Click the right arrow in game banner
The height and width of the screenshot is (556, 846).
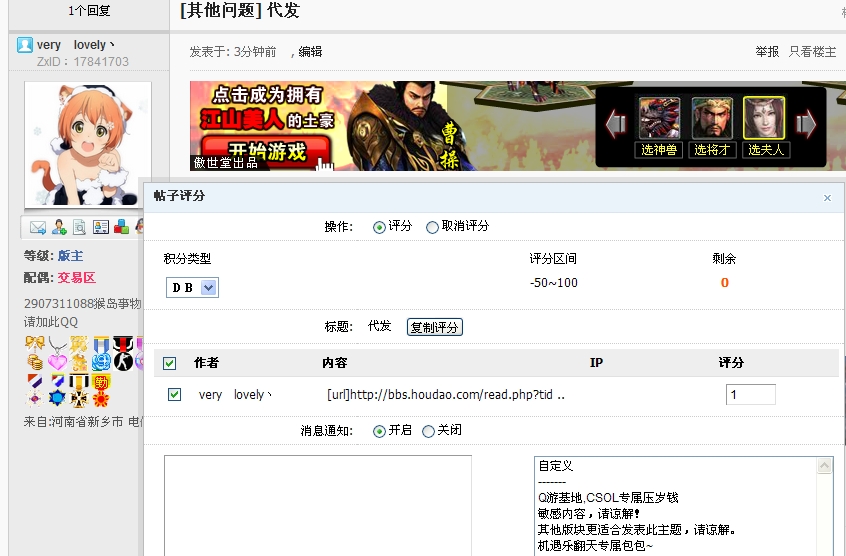[x=806, y=124]
